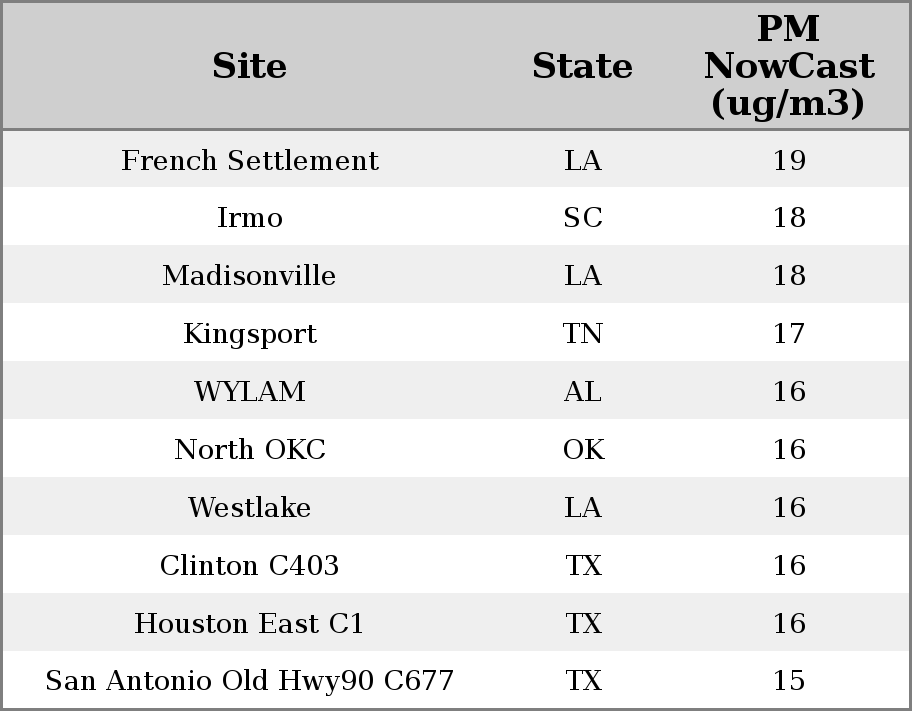Select San Antonio Old Hwy90 C677 cell
This screenshot has height=711, width=912.
coord(250,680)
